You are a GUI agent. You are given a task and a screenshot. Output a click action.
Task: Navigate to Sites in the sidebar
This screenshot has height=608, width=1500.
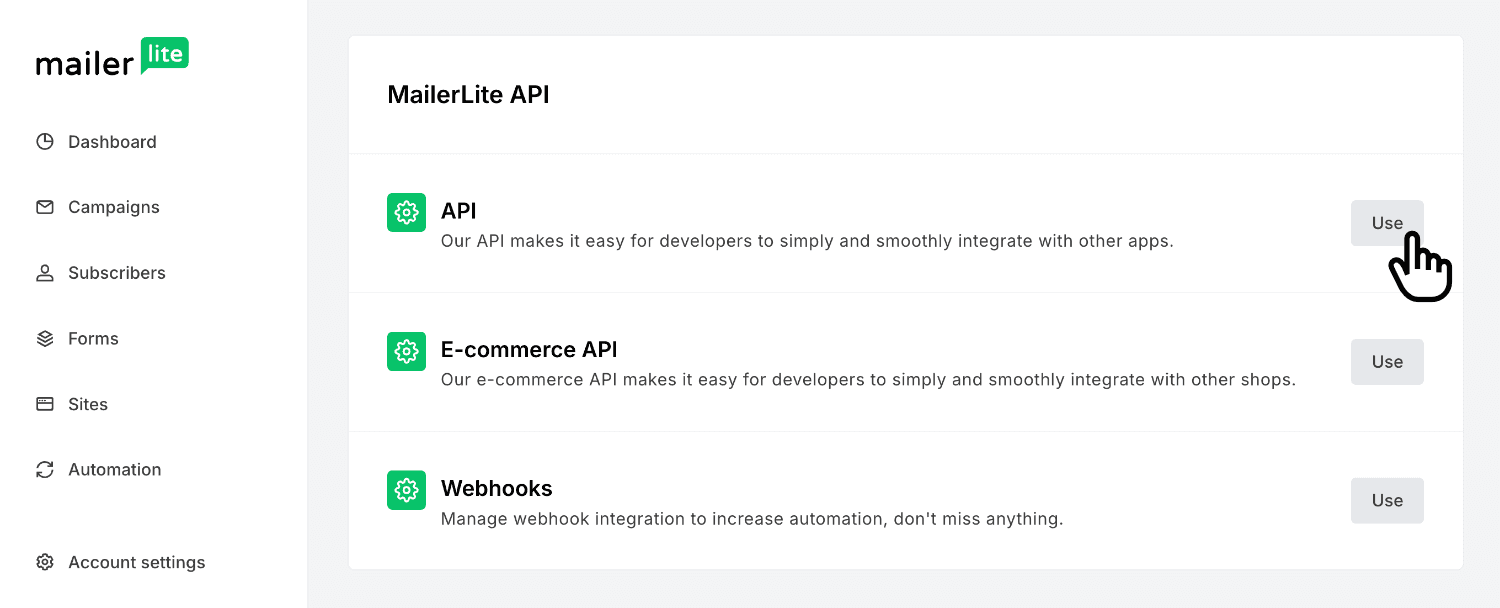click(x=72, y=404)
